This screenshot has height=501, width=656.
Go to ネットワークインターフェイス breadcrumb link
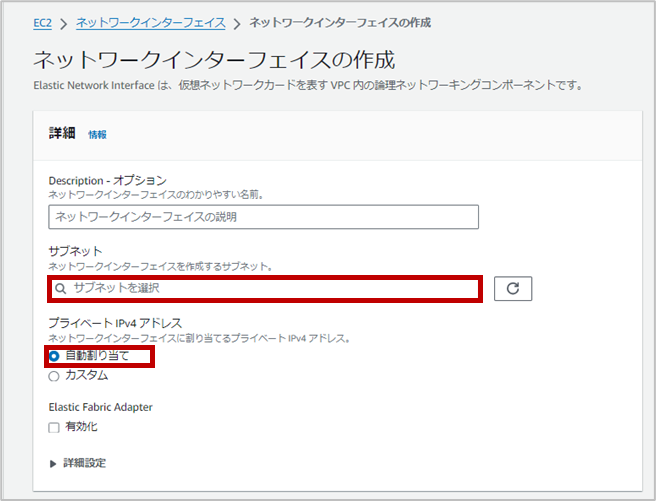(x=151, y=23)
